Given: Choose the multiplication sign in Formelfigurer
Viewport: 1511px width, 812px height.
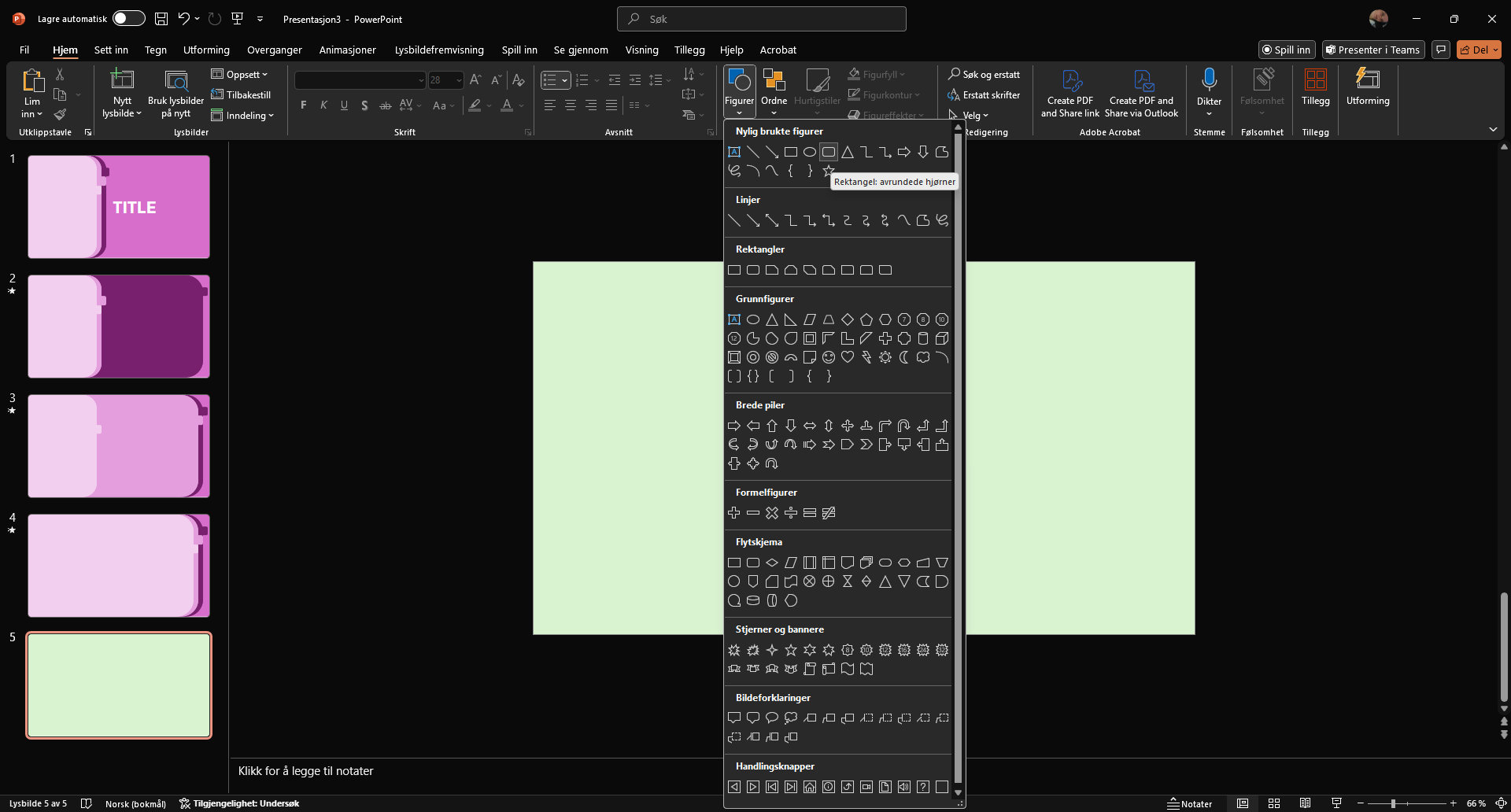Looking at the screenshot, I should click(x=772, y=513).
